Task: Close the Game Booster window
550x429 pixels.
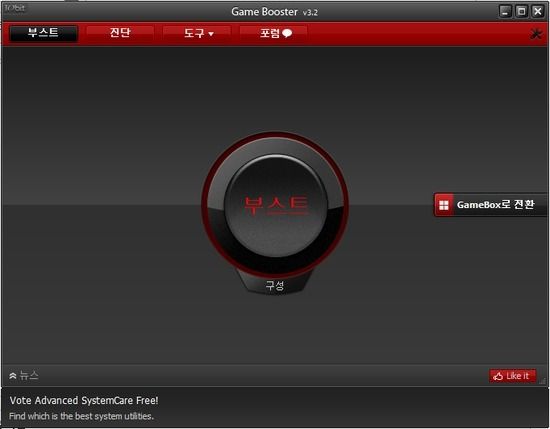Action: click(x=538, y=12)
